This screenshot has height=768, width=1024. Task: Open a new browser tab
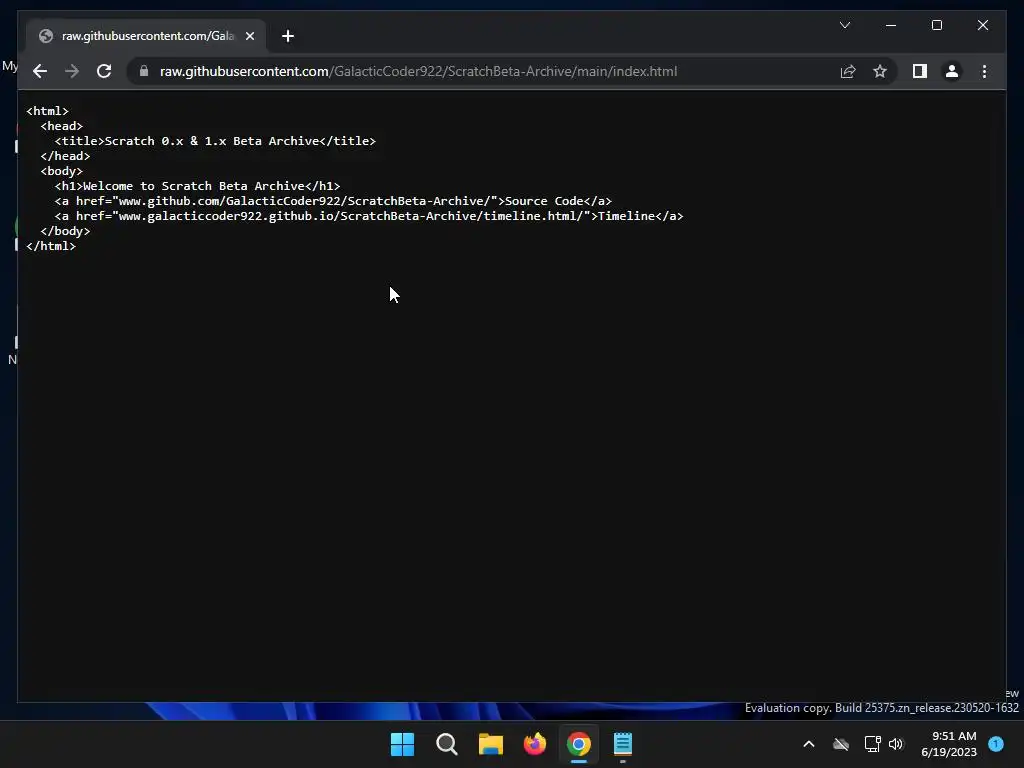(x=288, y=36)
